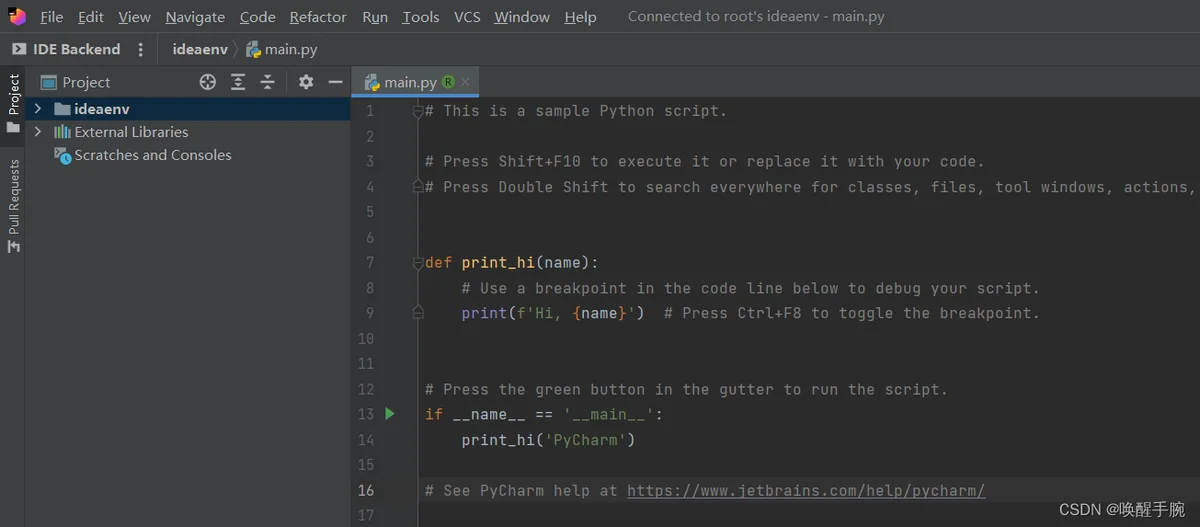Screen dimensions: 1200x527
Task: Open the View menu
Action: [134, 17]
